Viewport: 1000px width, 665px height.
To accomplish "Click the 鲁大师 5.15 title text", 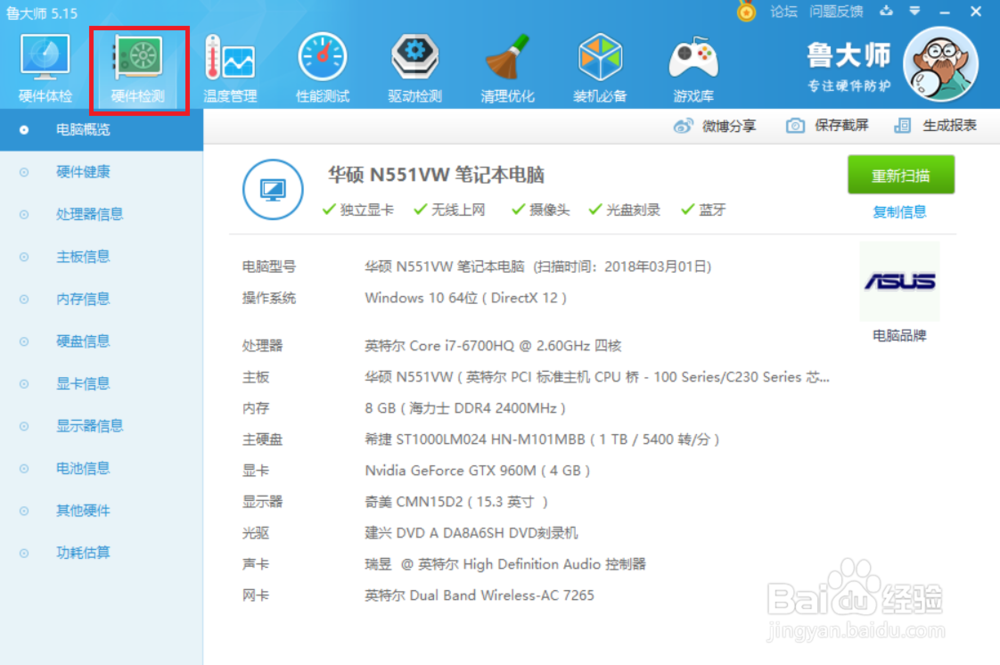I will (x=41, y=13).
